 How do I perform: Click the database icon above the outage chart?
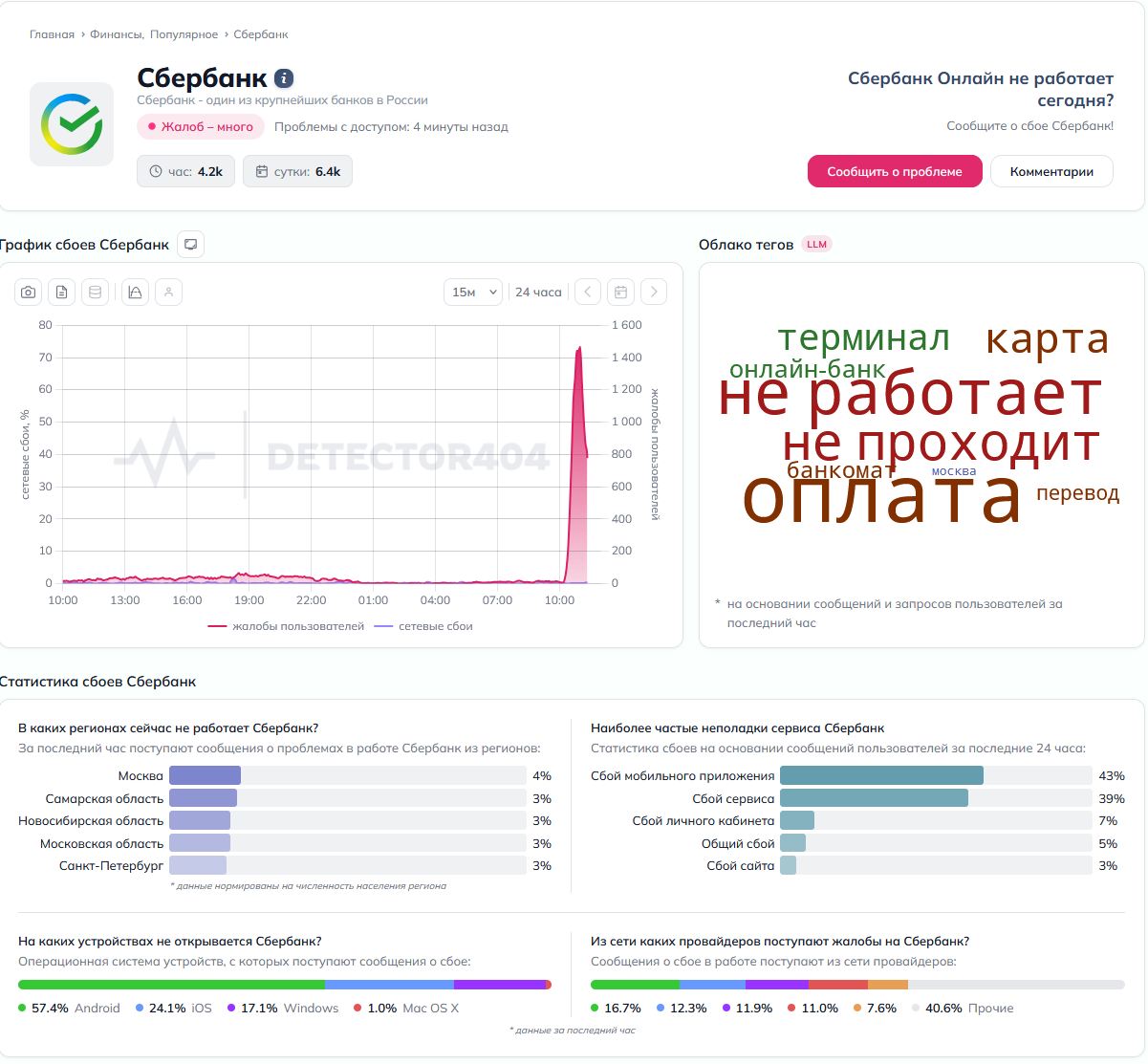(96, 292)
